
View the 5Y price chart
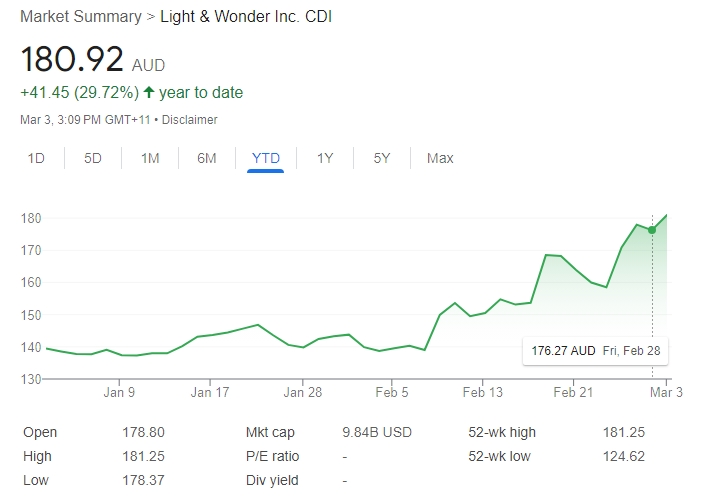point(382,158)
